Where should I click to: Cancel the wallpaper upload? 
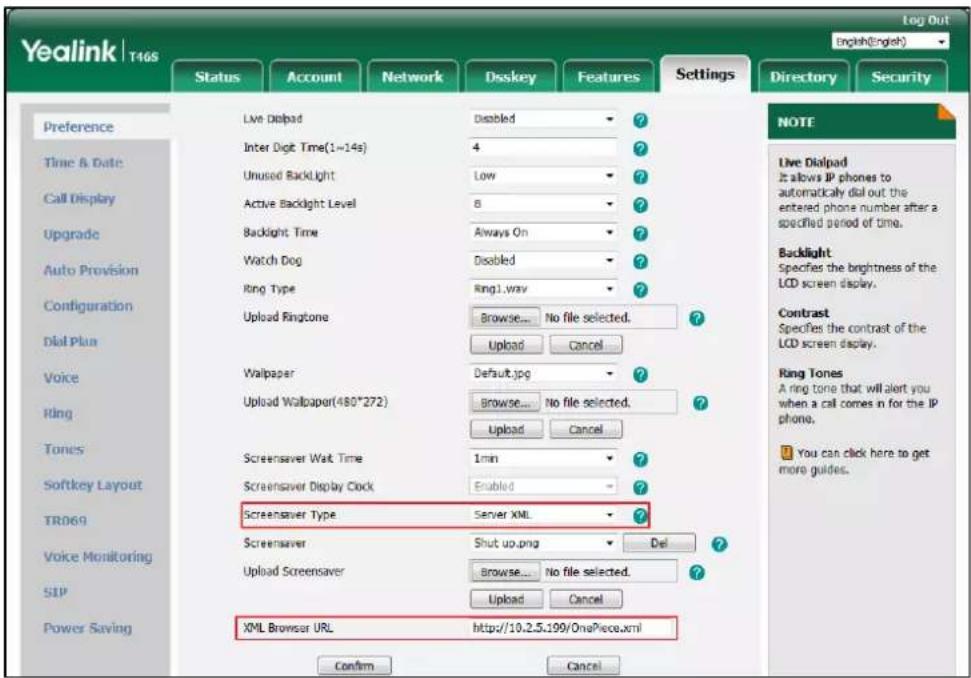(x=585, y=430)
